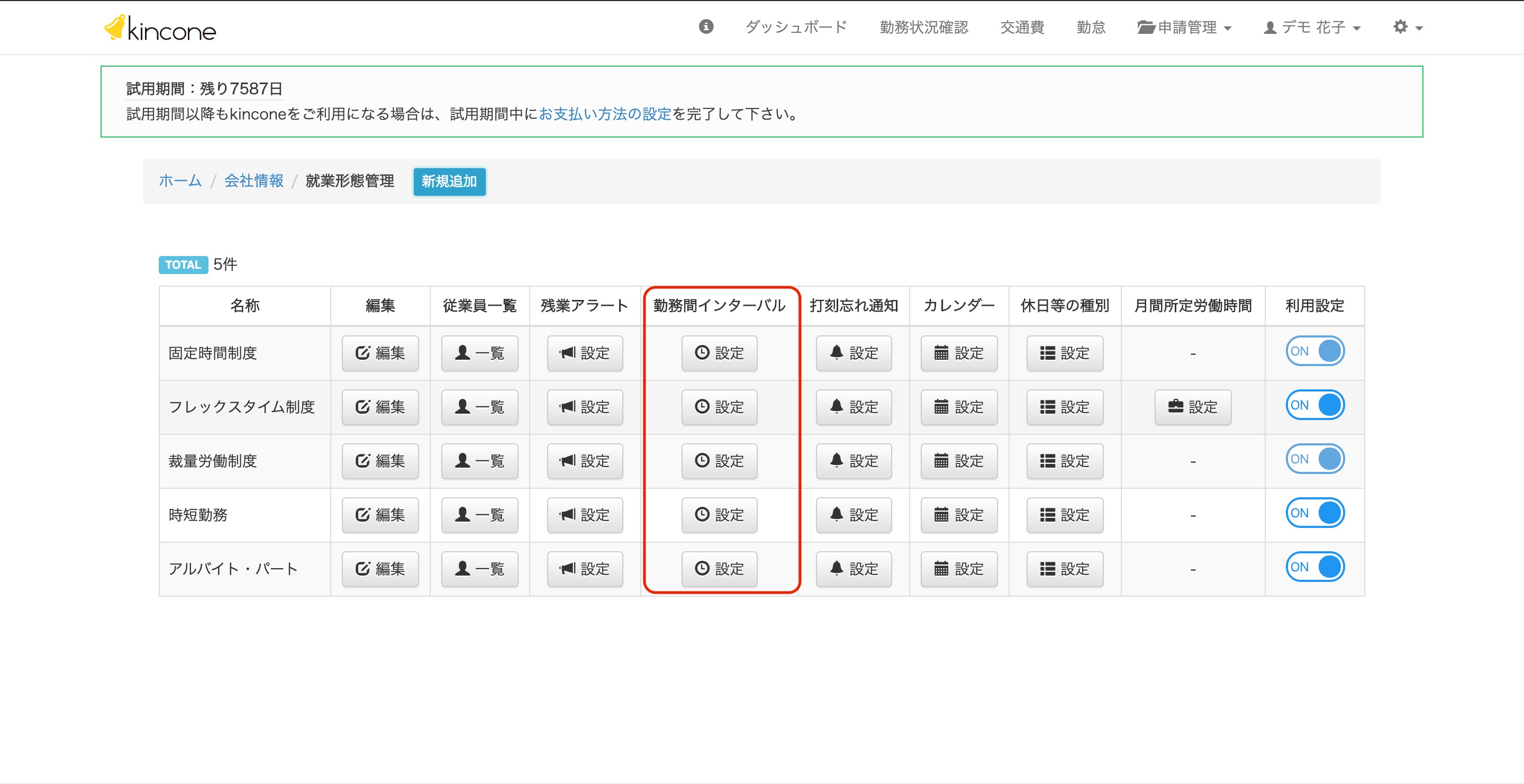Open overtime alert settings for 固定時間制度
Viewport: 1524px width, 784px height.
point(585,353)
